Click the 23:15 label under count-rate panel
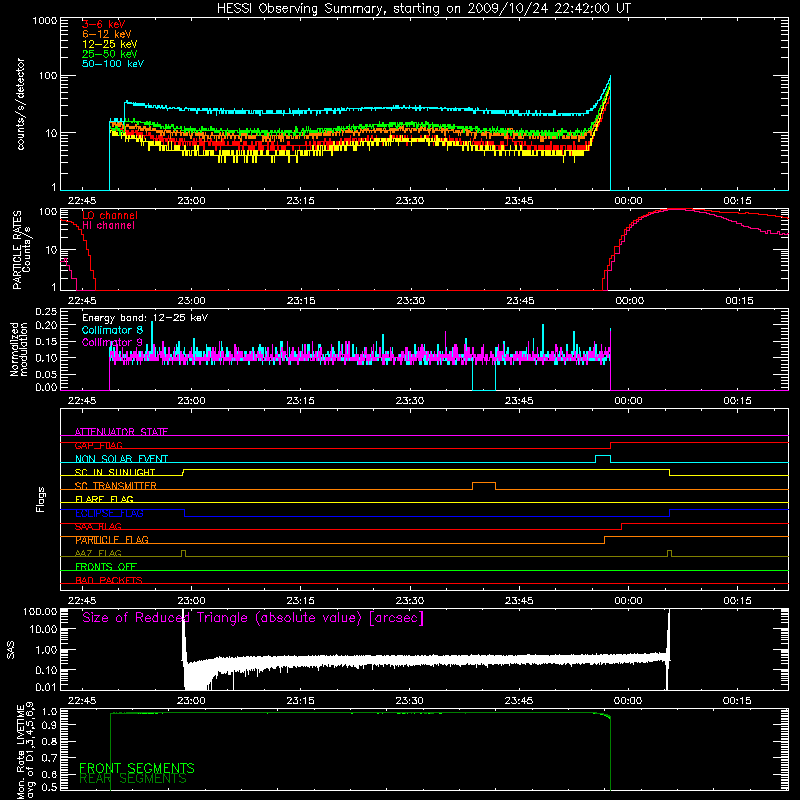 301,201
